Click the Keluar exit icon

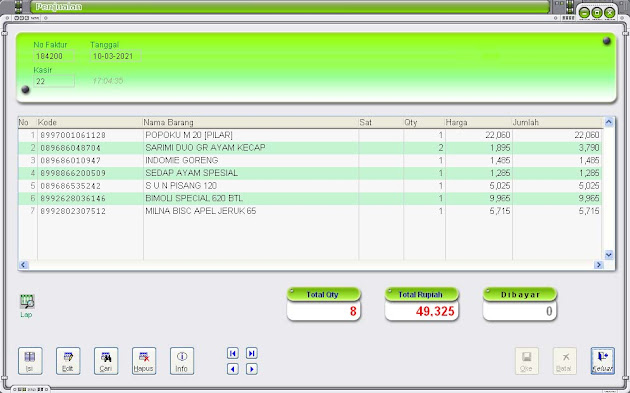point(602,360)
